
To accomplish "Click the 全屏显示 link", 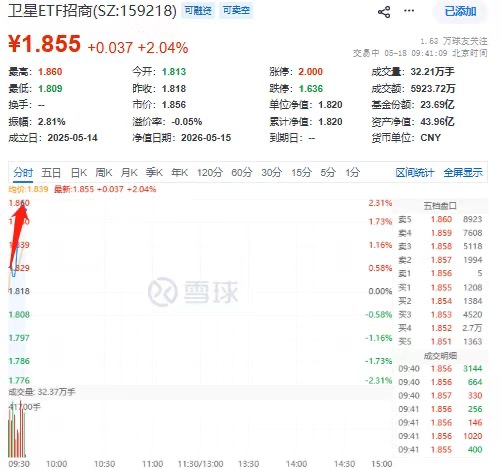I will tap(463, 173).
